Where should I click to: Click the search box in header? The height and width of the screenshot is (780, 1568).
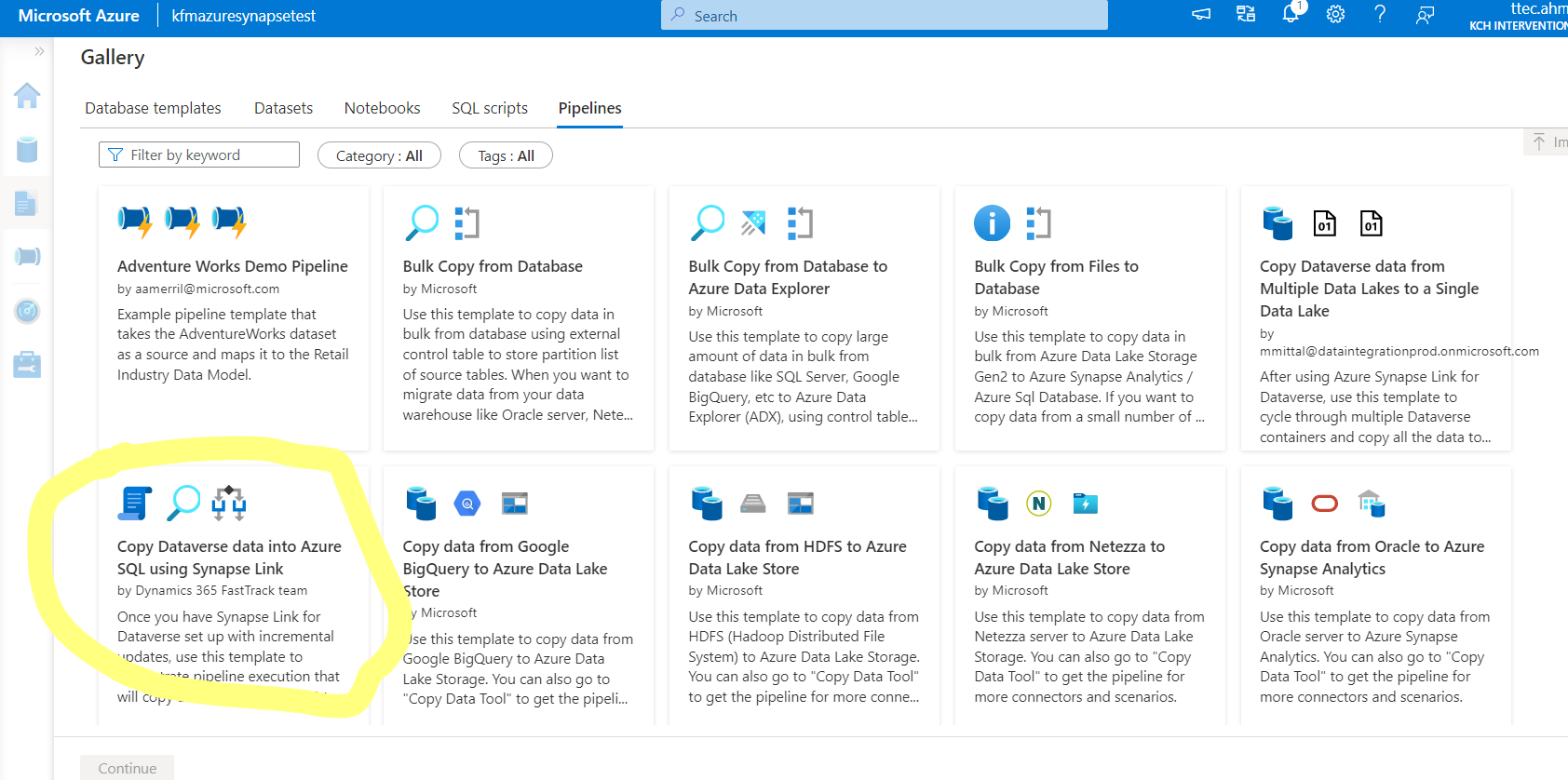[x=885, y=16]
